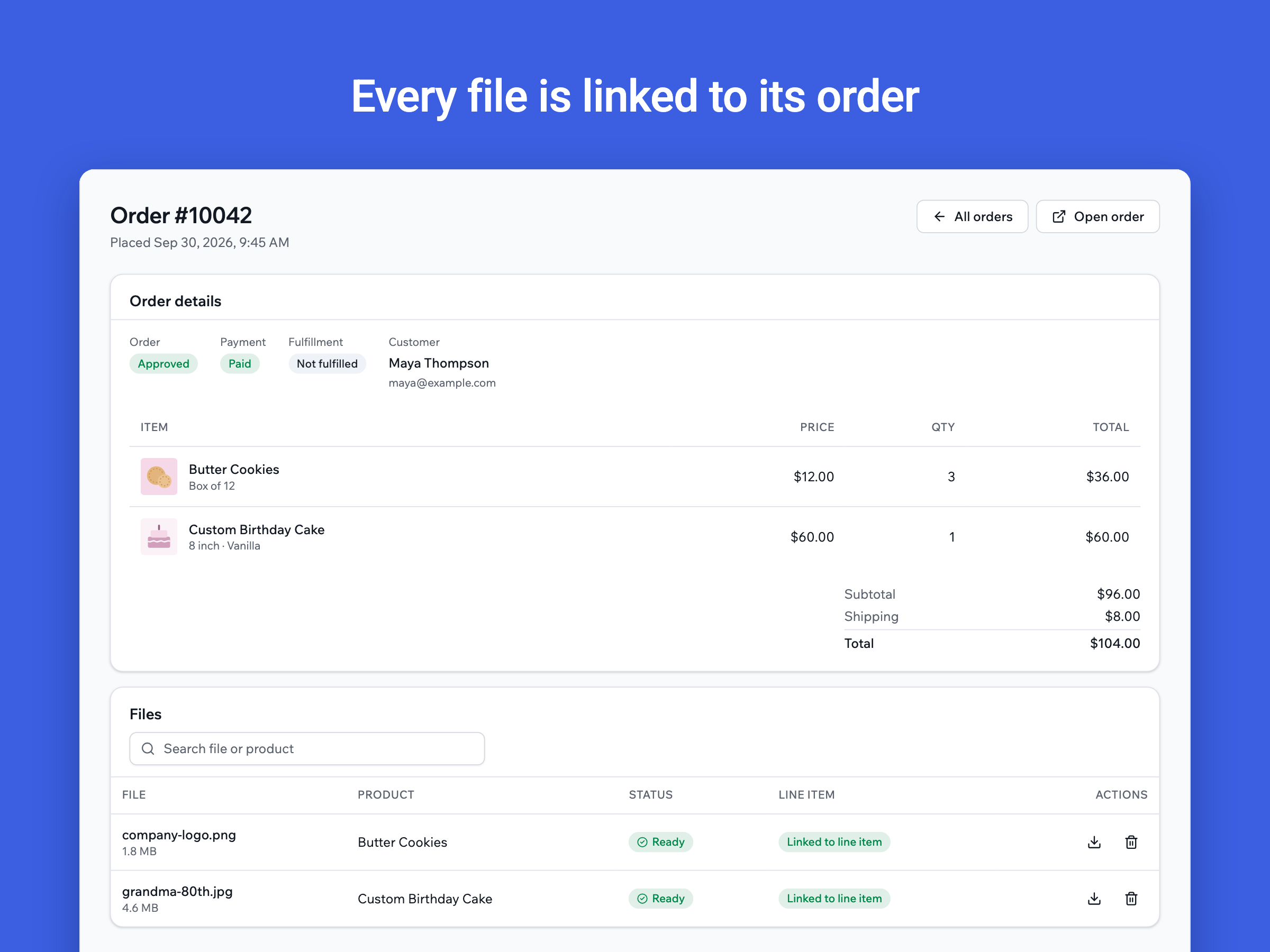Download the grandma-80th.jpg file

click(1094, 899)
